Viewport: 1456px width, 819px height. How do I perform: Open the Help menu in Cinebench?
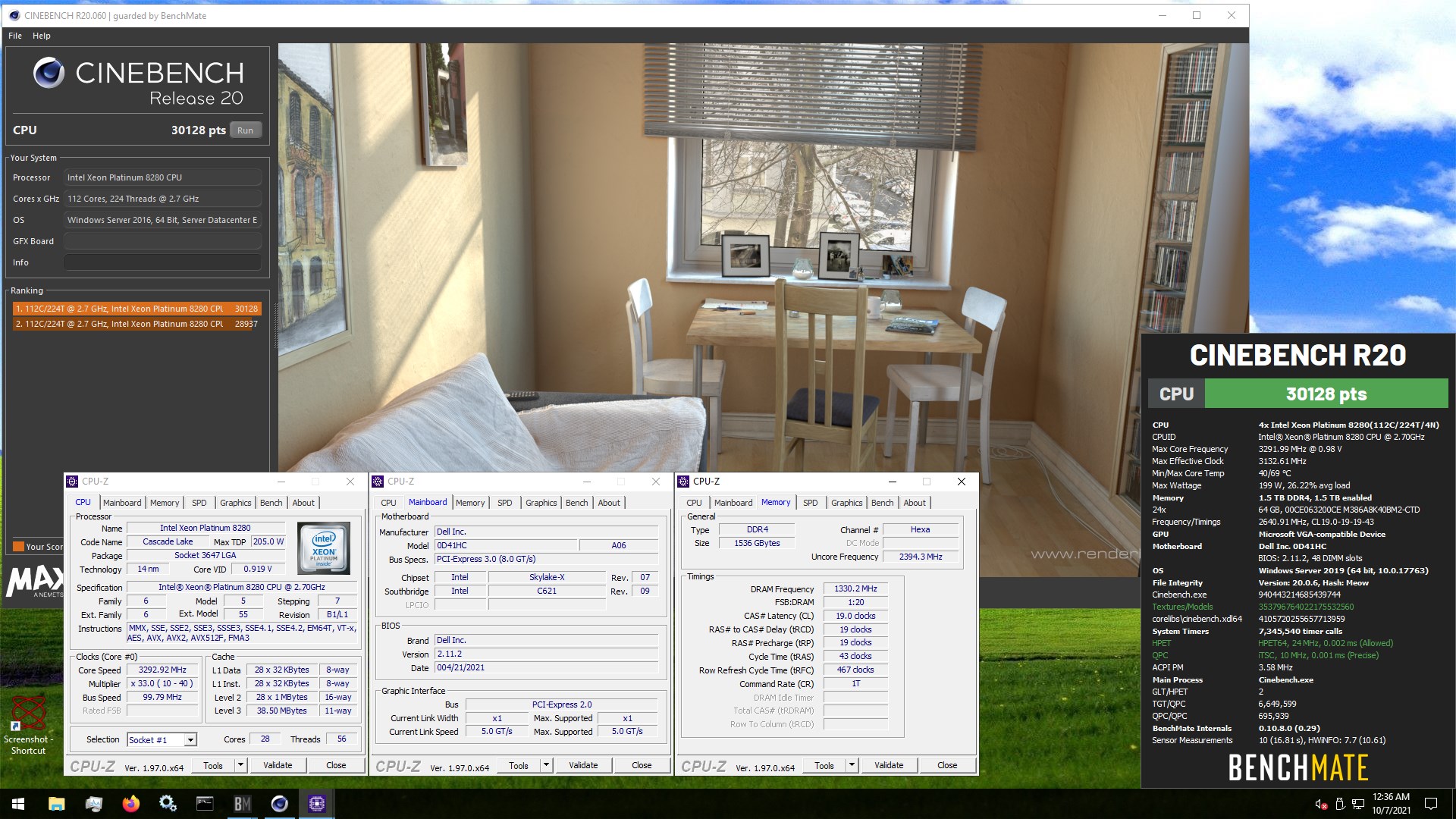click(x=42, y=36)
